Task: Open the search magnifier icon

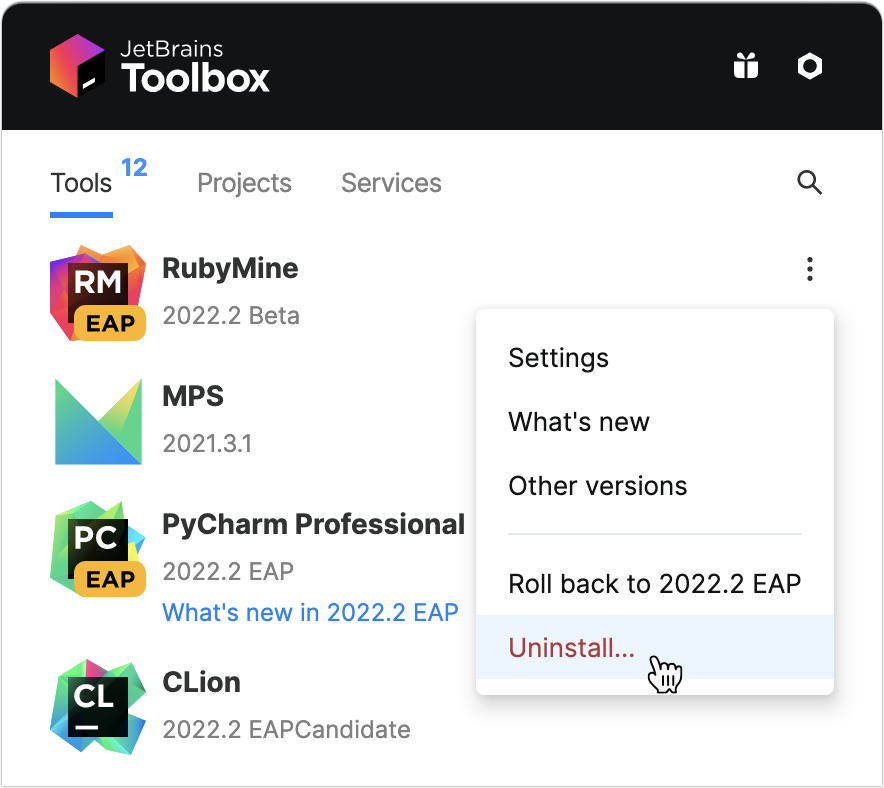Action: tap(809, 183)
